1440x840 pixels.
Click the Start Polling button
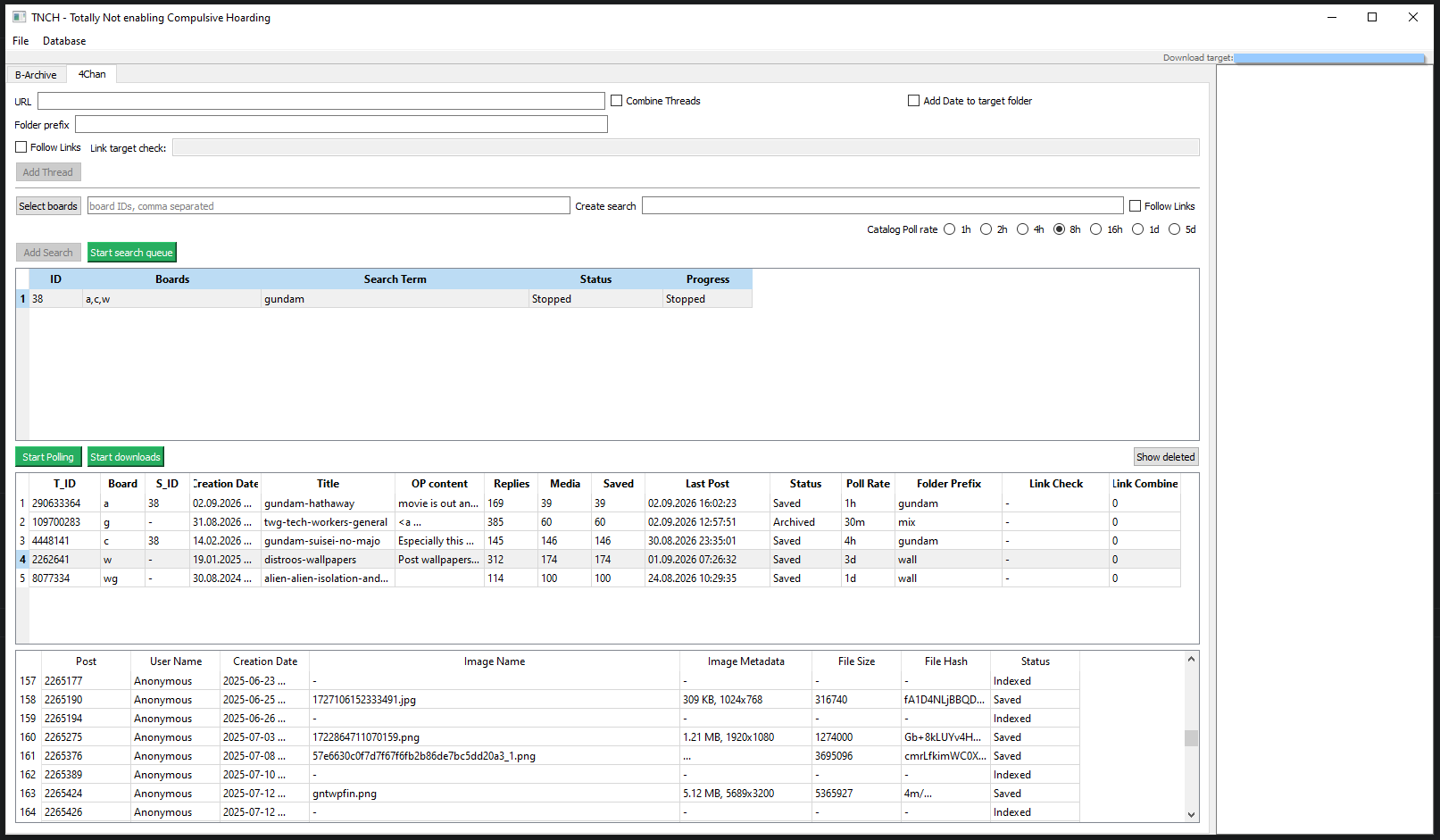48,457
